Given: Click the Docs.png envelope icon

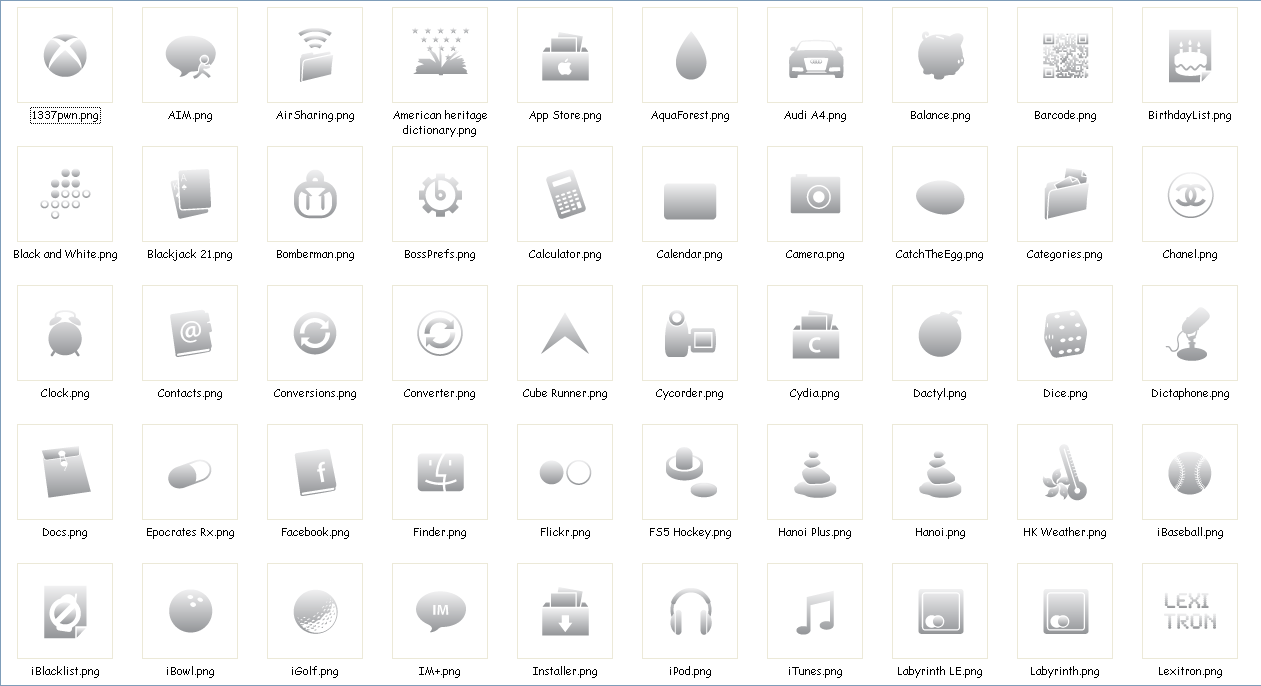Looking at the screenshot, I should tap(65, 472).
